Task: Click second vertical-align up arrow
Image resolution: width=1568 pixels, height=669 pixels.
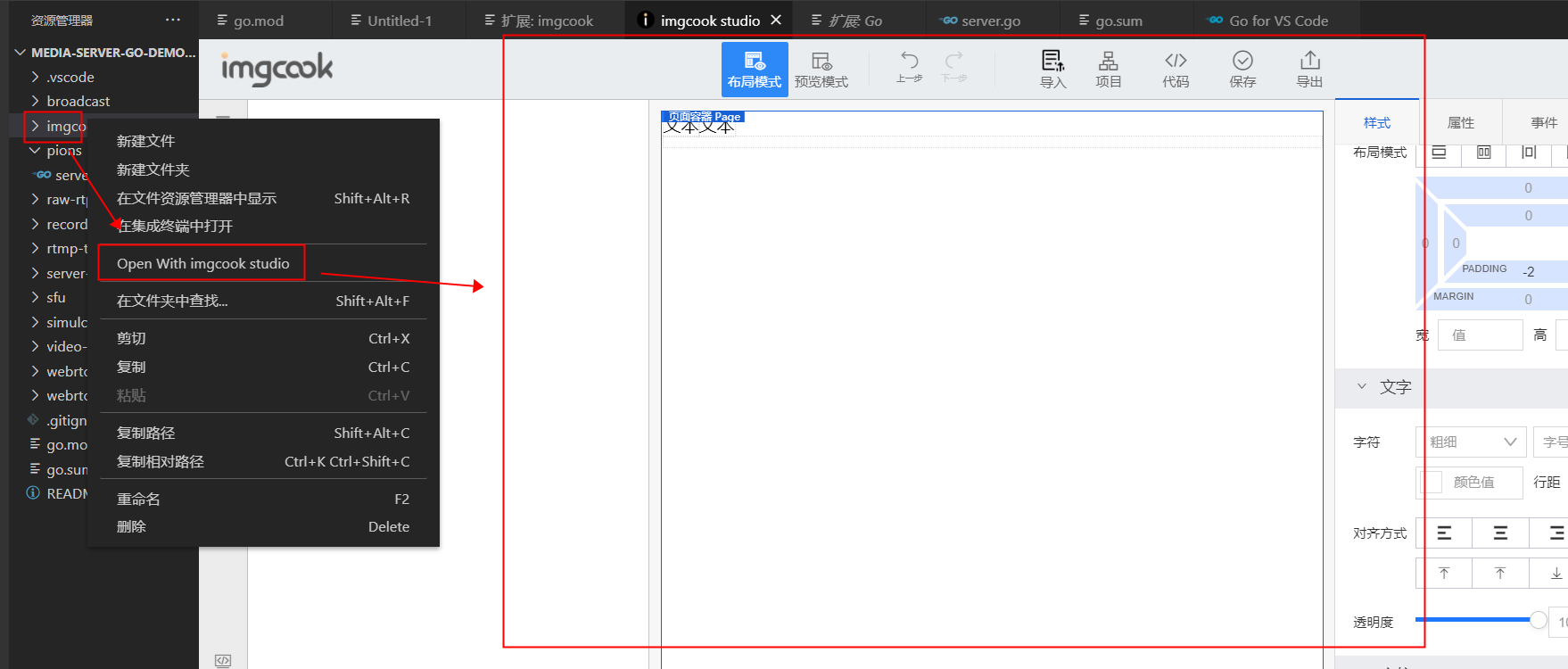Action: pyautogui.click(x=1500, y=573)
